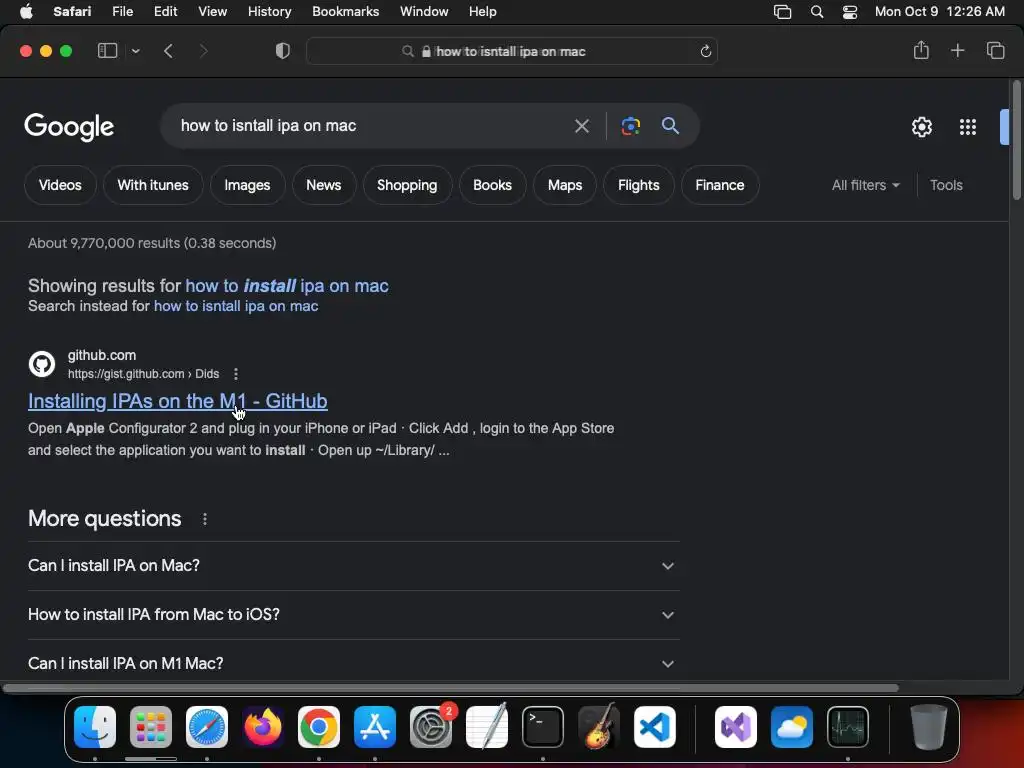Open Spotlight search in the menu bar
This screenshot has height=768, width=1024.
point(816,12)
